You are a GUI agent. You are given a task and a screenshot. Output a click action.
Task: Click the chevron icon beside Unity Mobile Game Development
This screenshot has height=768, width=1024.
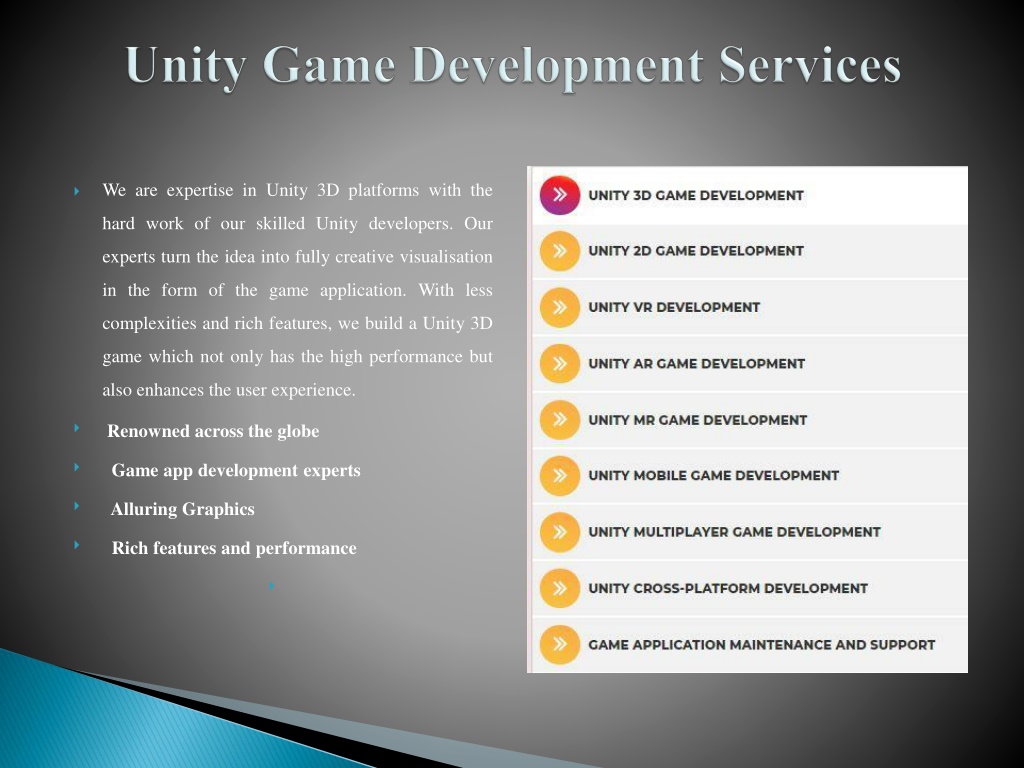560,476
